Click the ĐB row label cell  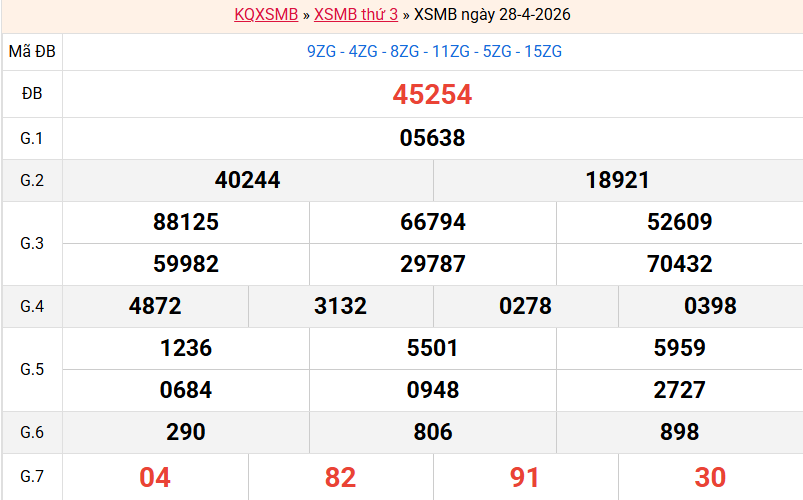(32, 95)
